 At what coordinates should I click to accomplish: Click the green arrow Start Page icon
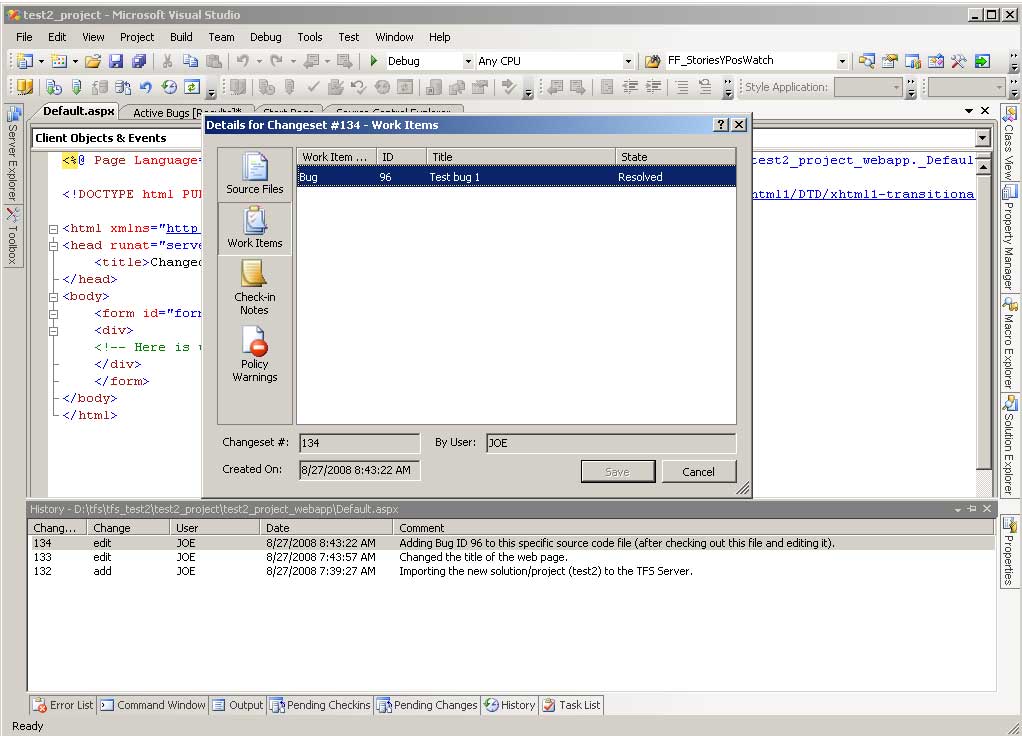982,61
